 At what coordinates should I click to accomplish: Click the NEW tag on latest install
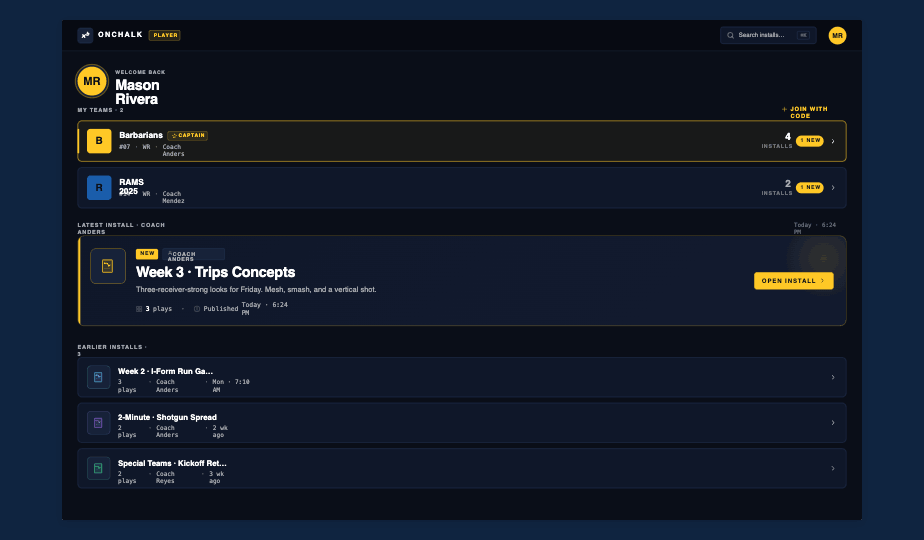point(147,253)
